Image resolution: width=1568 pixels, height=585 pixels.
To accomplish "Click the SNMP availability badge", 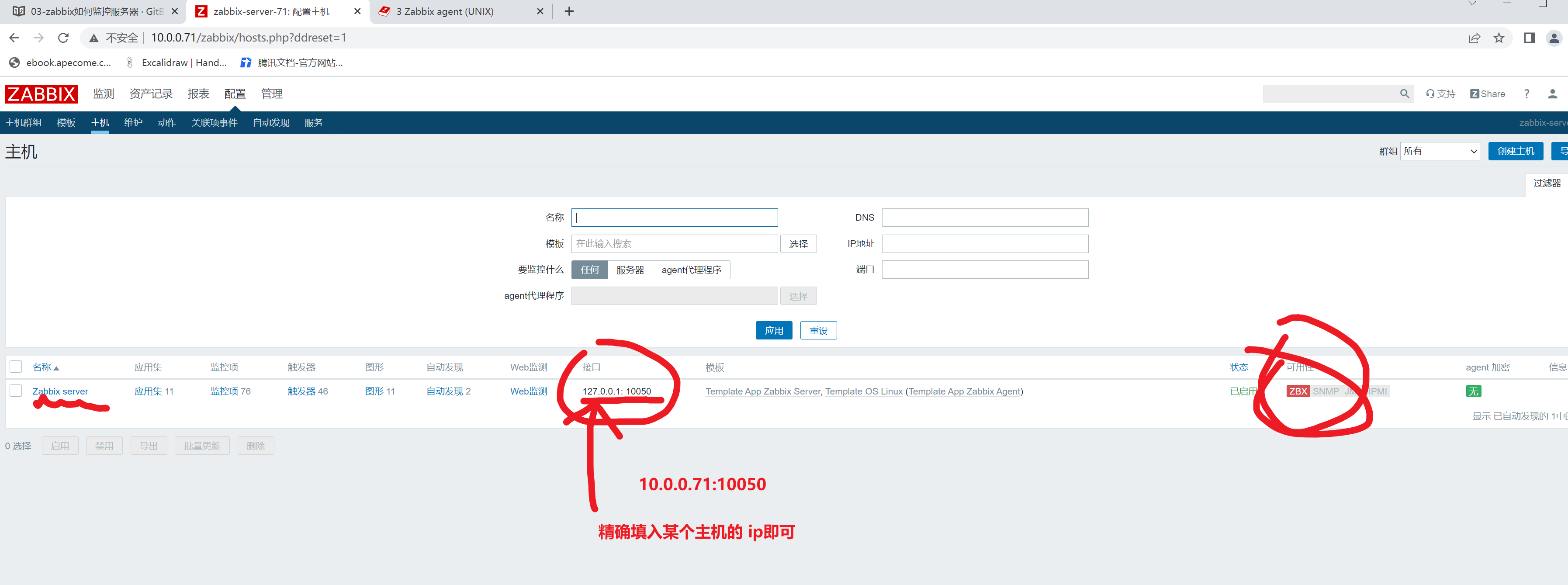I will click(x=1326, y=391).
